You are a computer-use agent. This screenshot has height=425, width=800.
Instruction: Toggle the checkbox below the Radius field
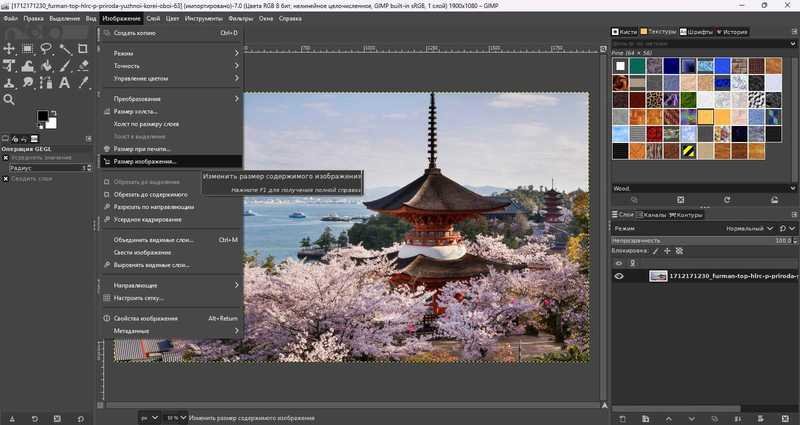point(5,179)
